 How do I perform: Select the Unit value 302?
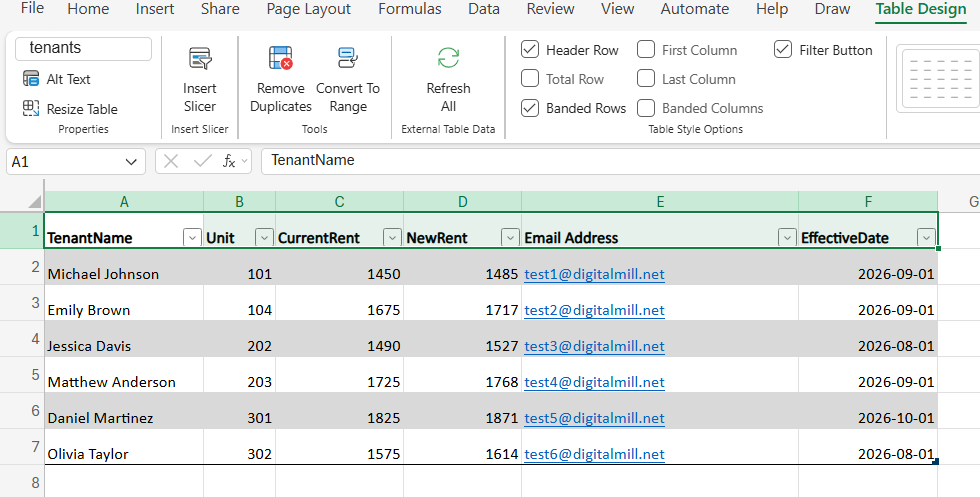pos(239,447)
